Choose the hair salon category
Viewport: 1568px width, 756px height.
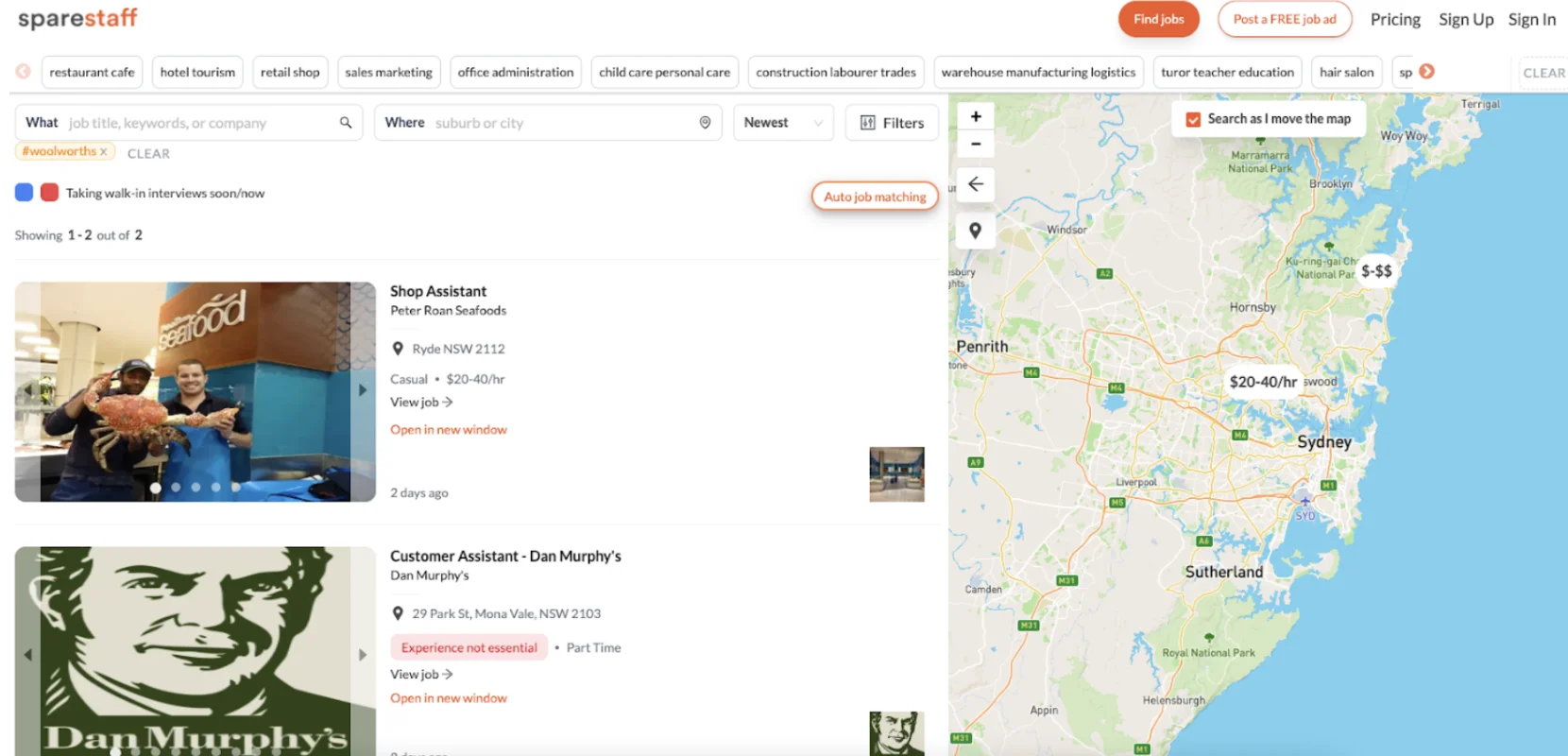click(x=1346, y=72)
